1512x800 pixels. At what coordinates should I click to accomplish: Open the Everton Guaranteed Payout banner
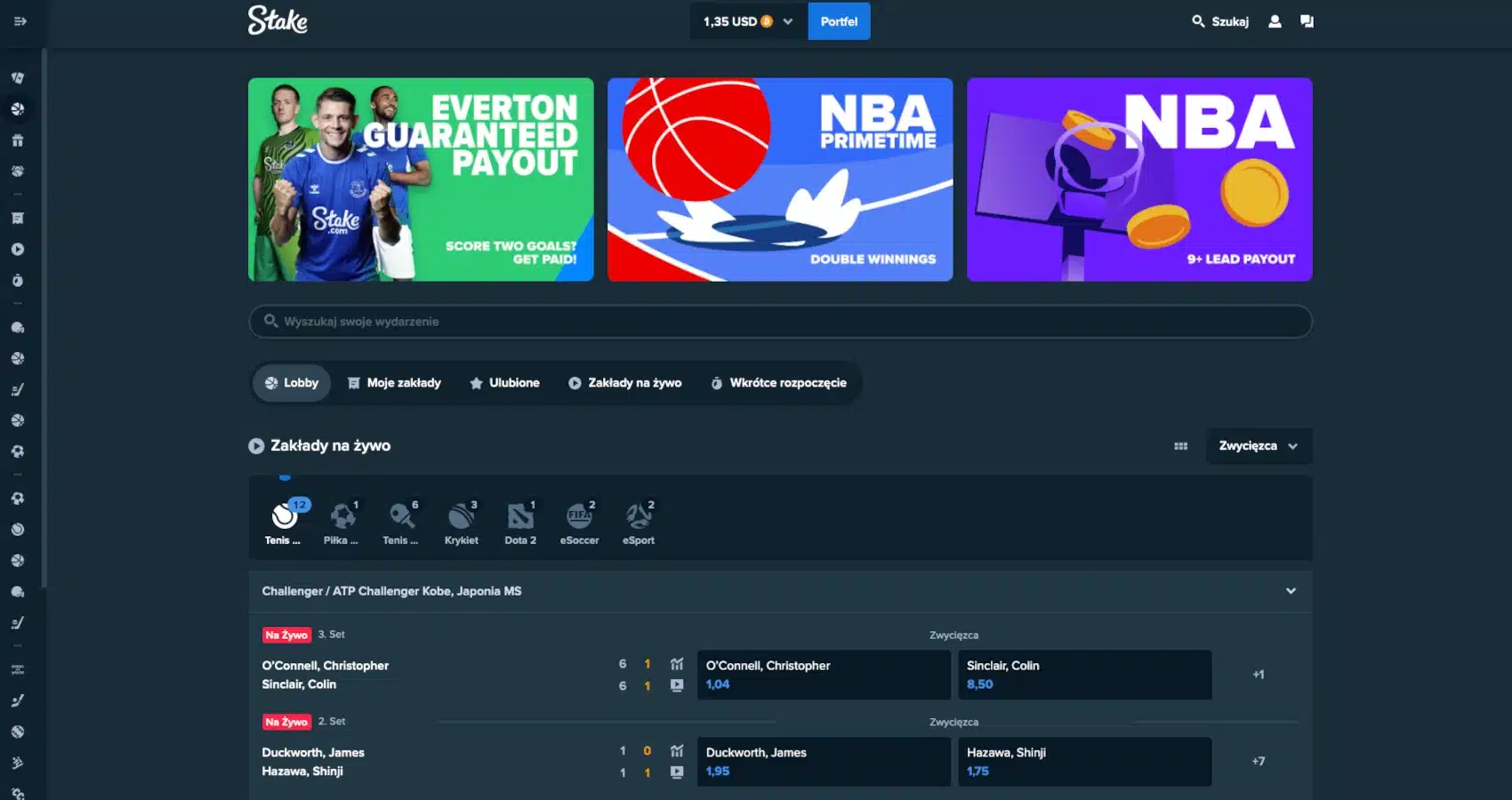[x=421, y=180]
